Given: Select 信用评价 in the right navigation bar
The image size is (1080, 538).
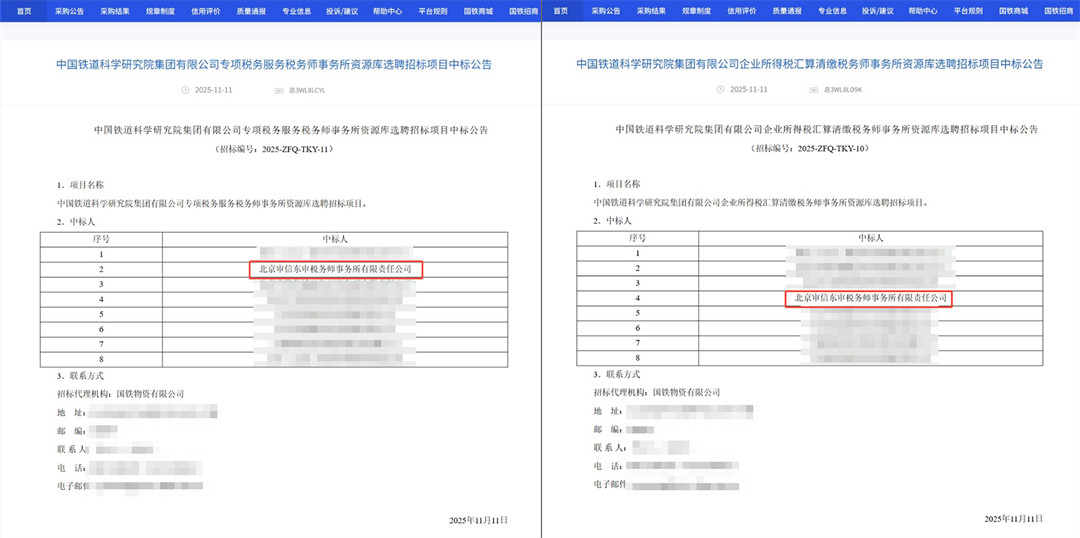Looking at the screenshot, I should pyautogui.click(x=741, y=10).
